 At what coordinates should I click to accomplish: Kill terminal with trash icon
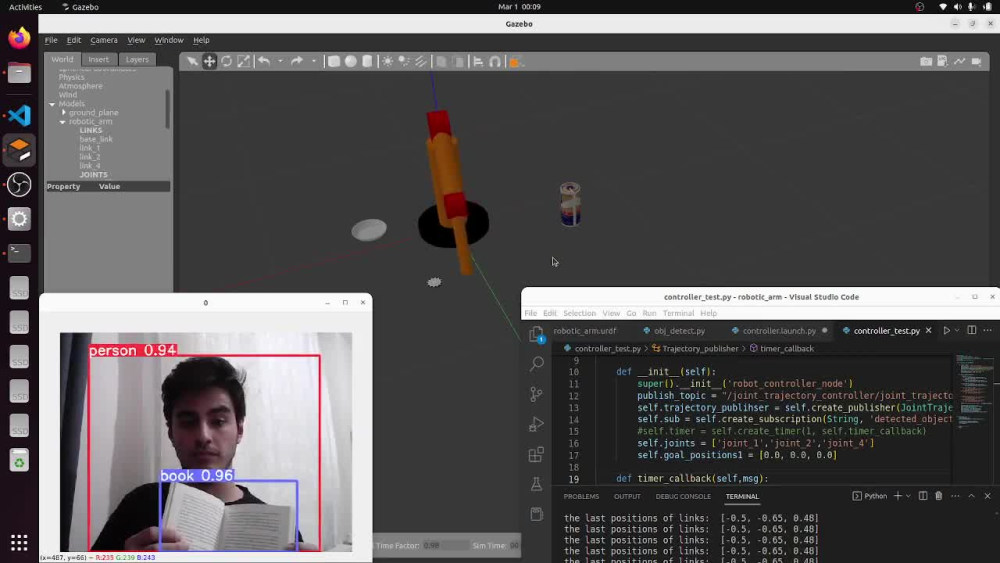(x=939, y=495)
